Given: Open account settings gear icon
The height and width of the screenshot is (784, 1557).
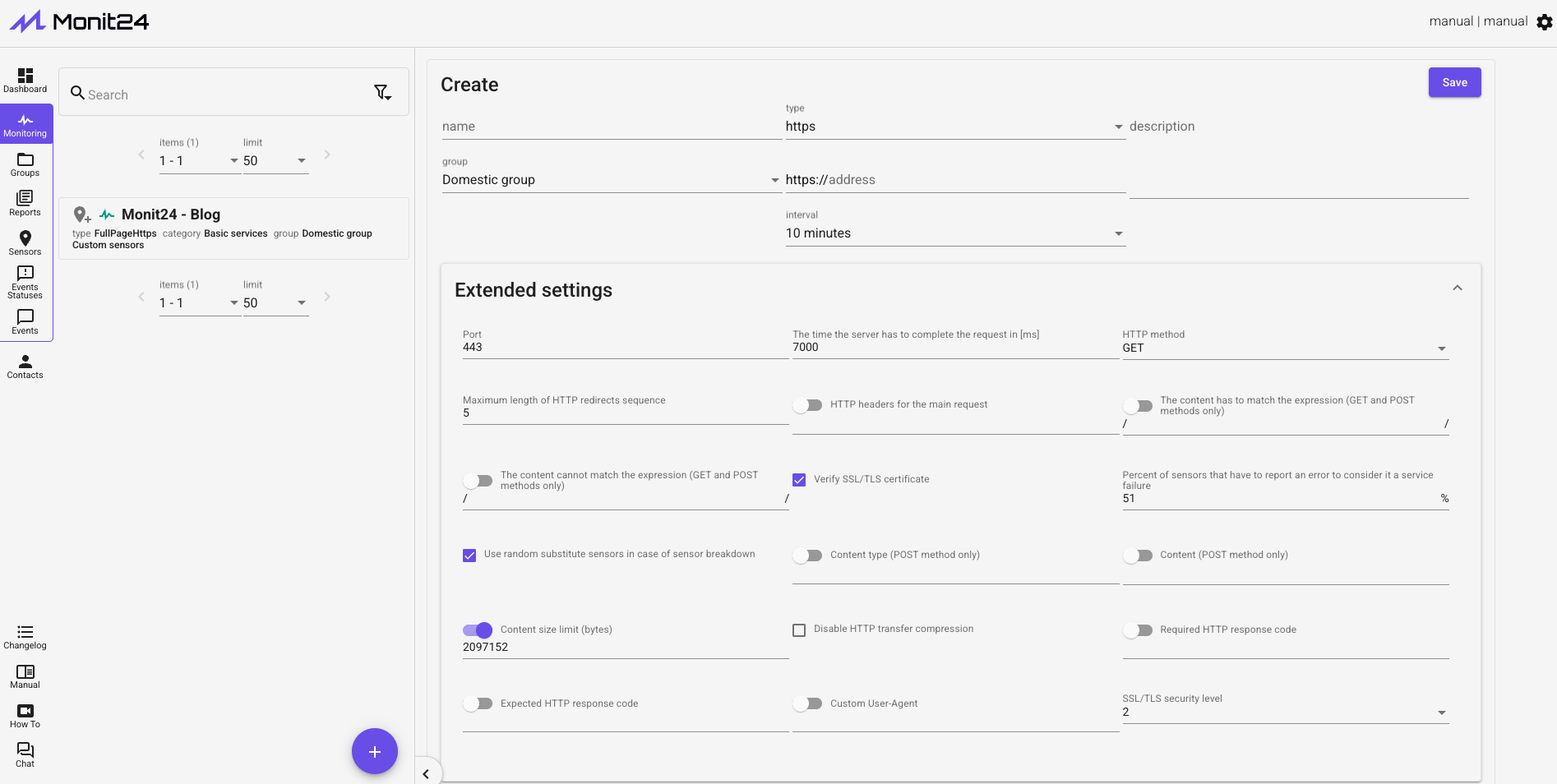Looking at the screenshot, I should click(x=1545, y=22).
